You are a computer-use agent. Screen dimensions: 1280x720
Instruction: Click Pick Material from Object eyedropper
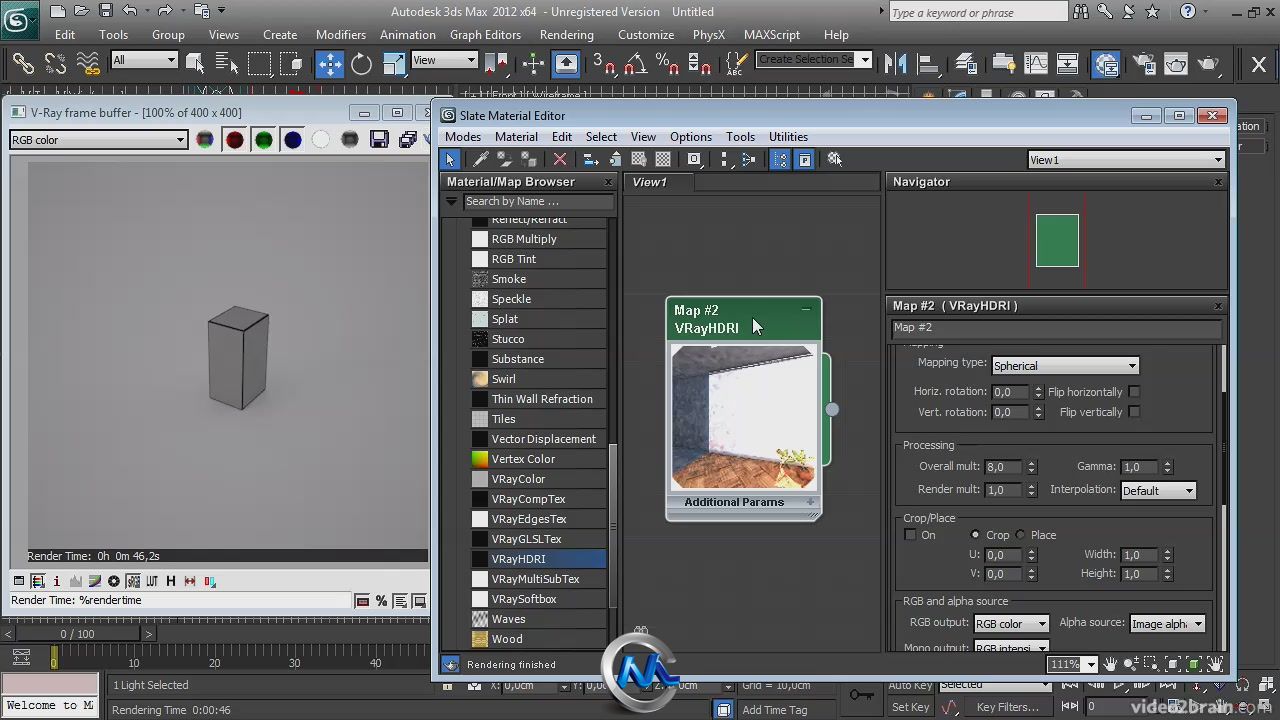(481, 160)
